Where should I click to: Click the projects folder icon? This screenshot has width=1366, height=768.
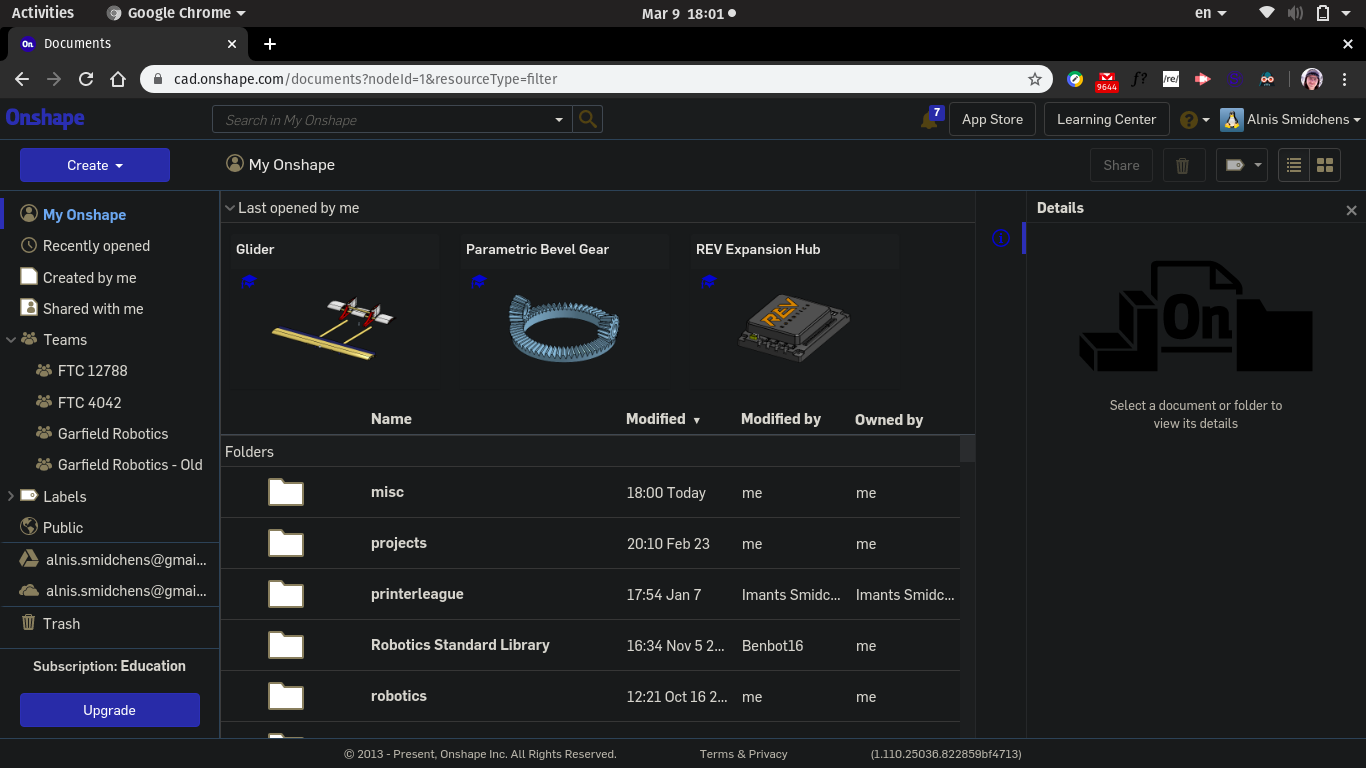(x=286, y=543)
